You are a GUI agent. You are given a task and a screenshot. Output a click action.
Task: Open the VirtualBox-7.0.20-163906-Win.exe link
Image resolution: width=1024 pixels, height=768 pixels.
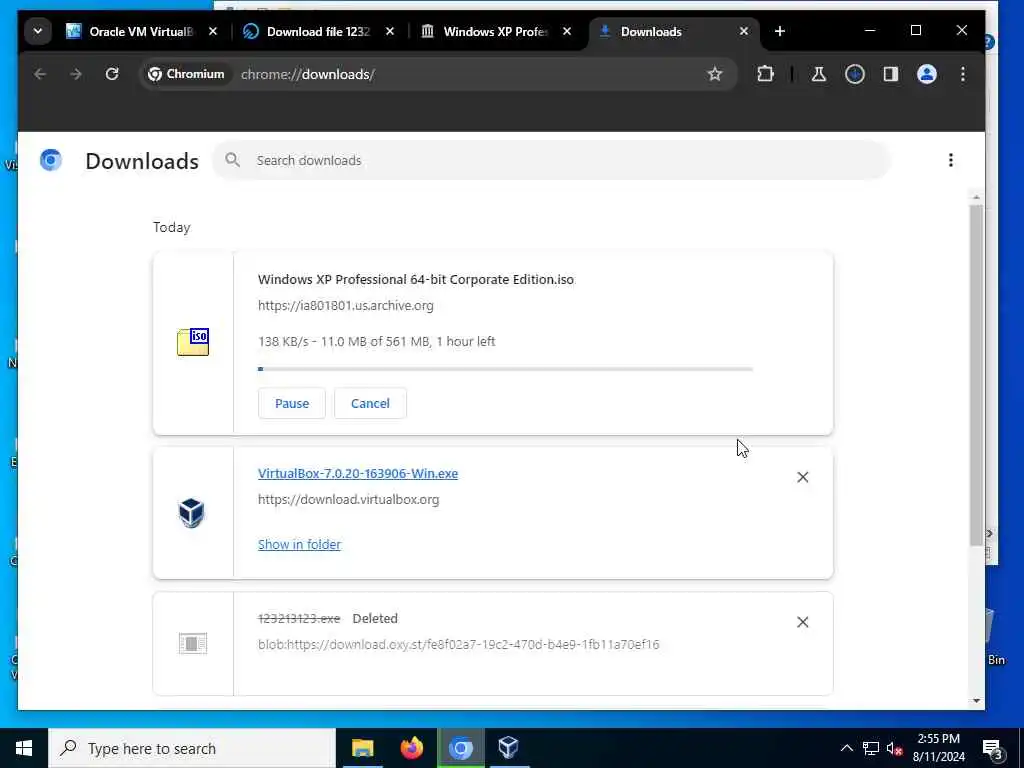pos(358,473)
